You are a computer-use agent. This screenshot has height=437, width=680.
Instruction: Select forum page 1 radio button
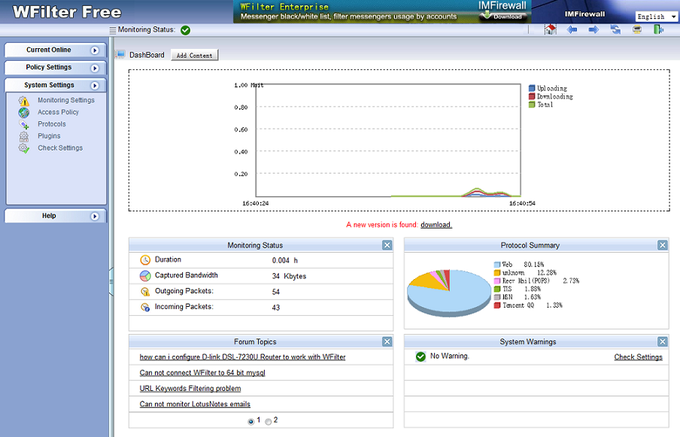tap(251, 421)
